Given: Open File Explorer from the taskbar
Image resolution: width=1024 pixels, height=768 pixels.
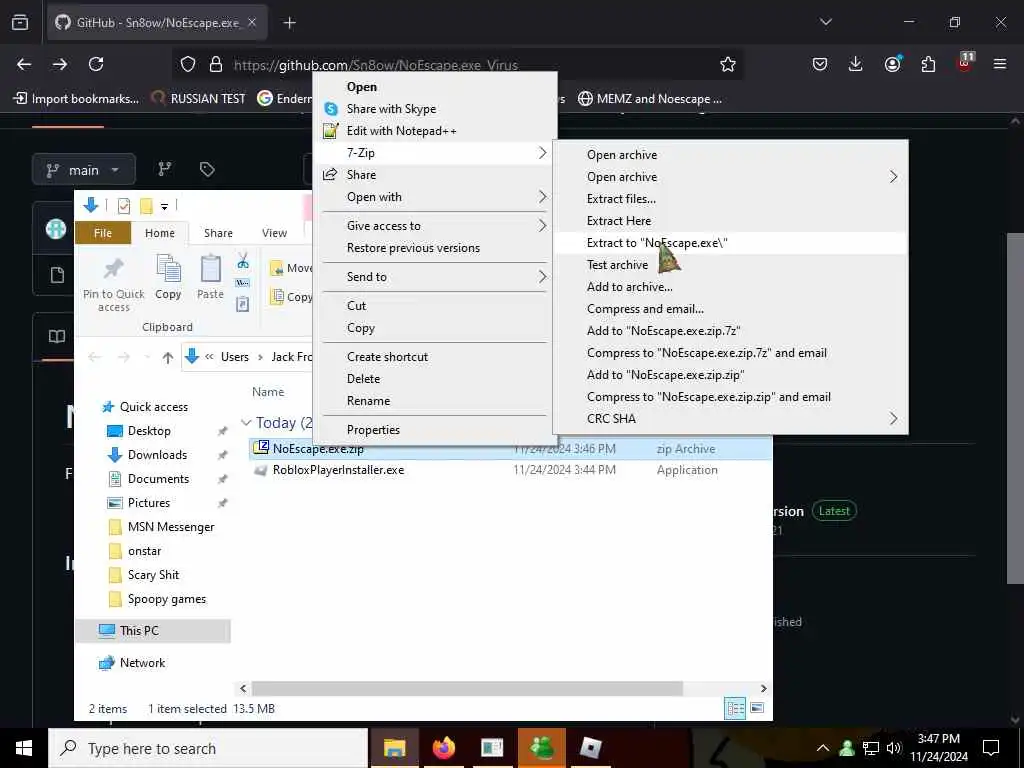Looking at the screenshot, I should (394, 748).
